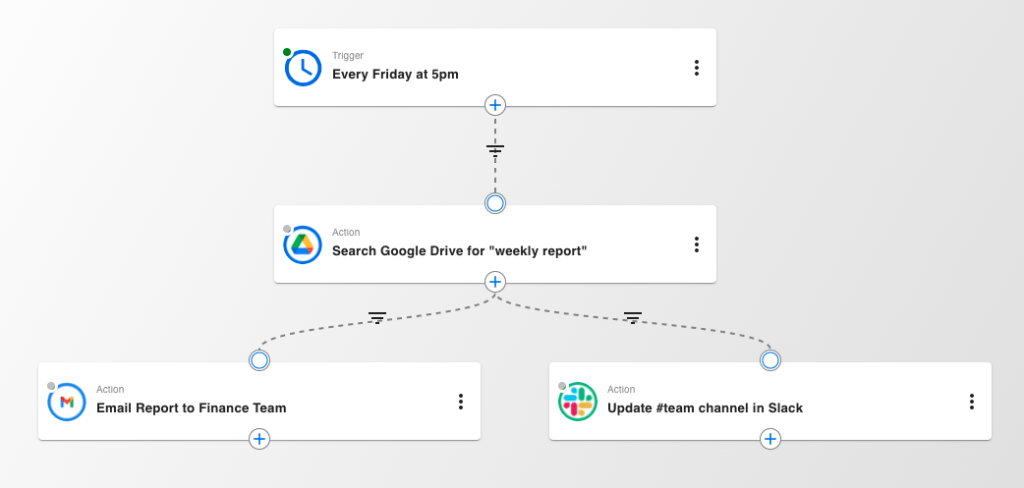Open three-dot menu on Email Report action
The height and width of the screenshot is (488, 1024).
click(x=460, y=402)
